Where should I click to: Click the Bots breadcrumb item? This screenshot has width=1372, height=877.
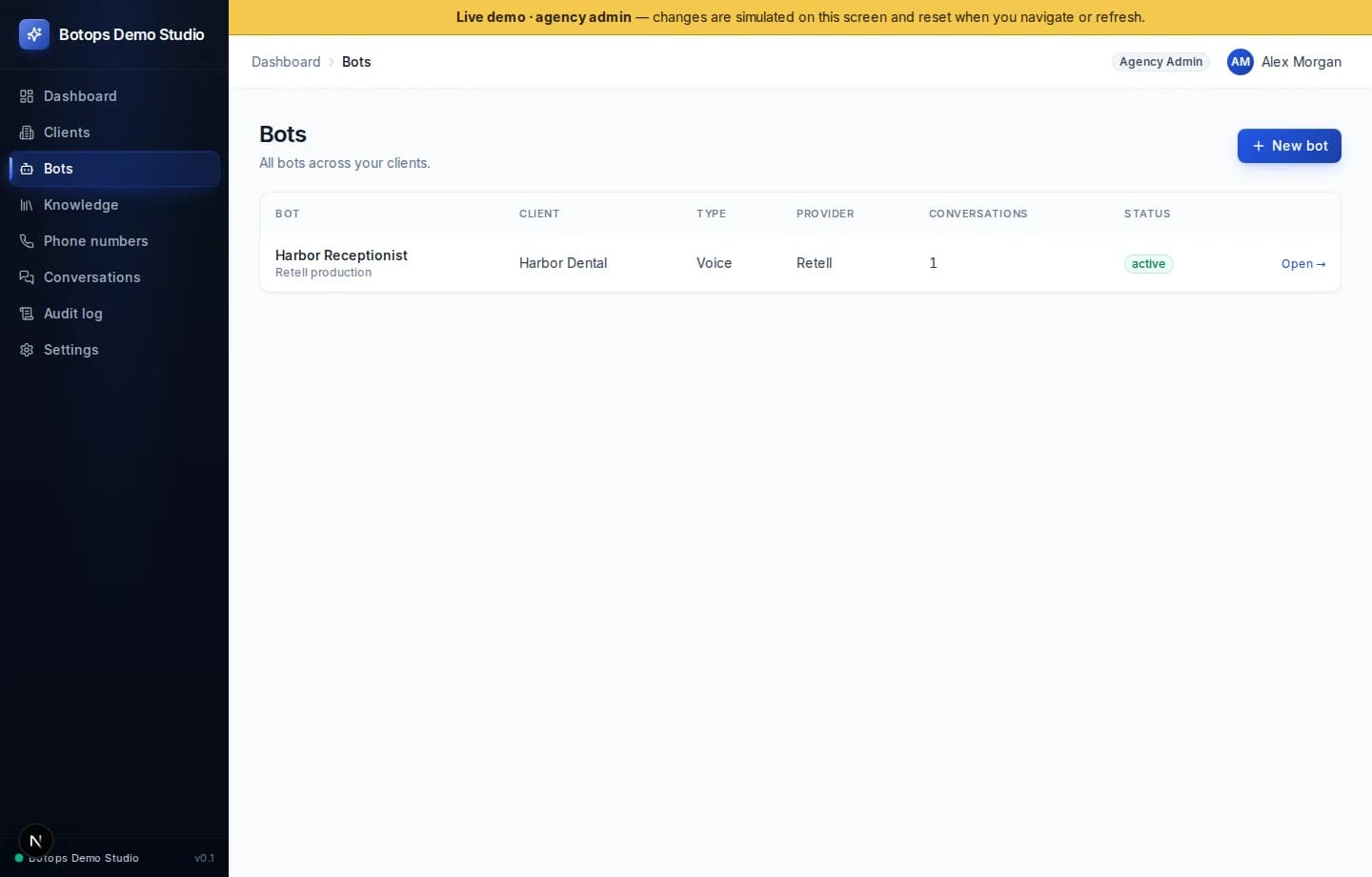click(x=356, y=62)
